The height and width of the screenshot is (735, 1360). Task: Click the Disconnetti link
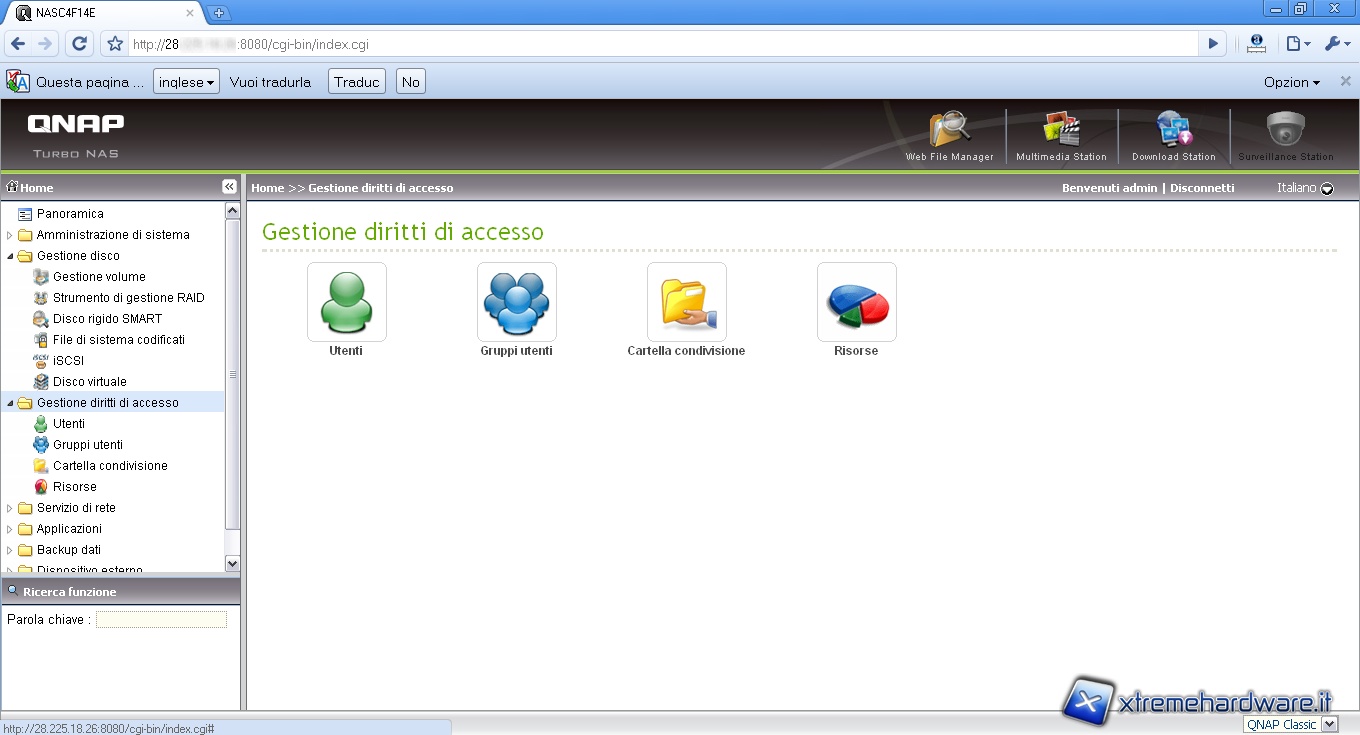coord(1202,188)
